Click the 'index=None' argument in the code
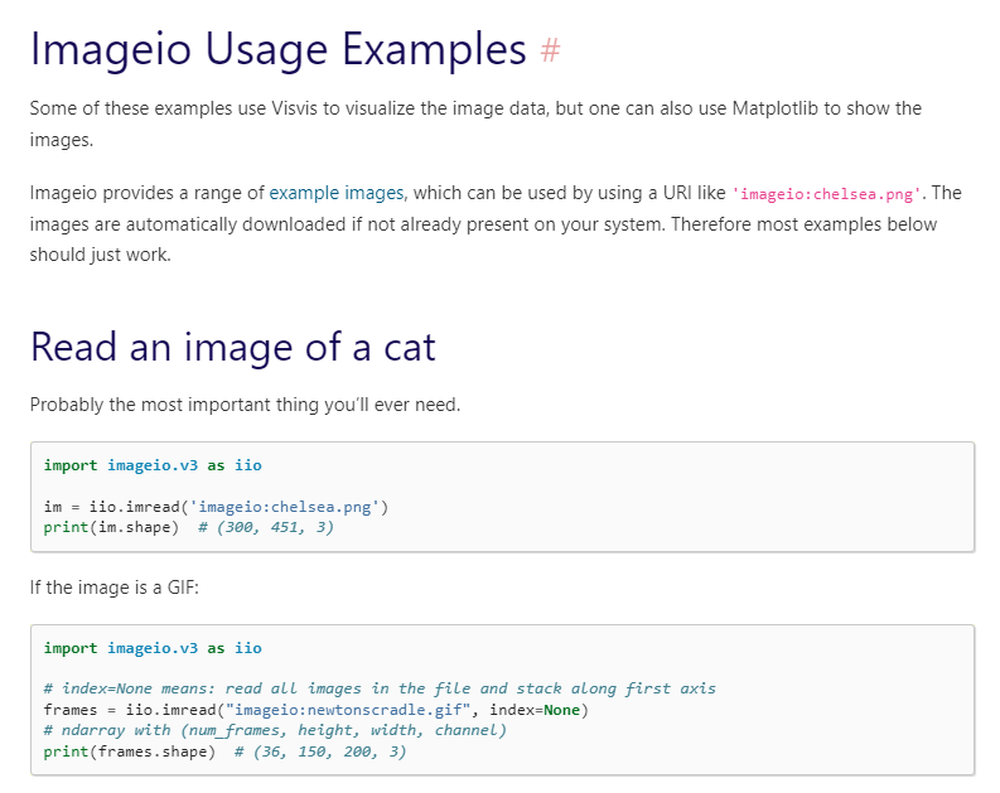This screenshot has height=793, width=1000. coord(534,710)
